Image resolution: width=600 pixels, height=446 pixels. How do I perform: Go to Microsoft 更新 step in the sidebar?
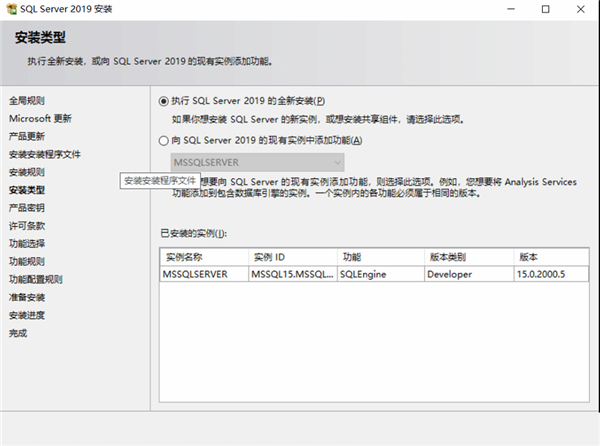[40, 118]
